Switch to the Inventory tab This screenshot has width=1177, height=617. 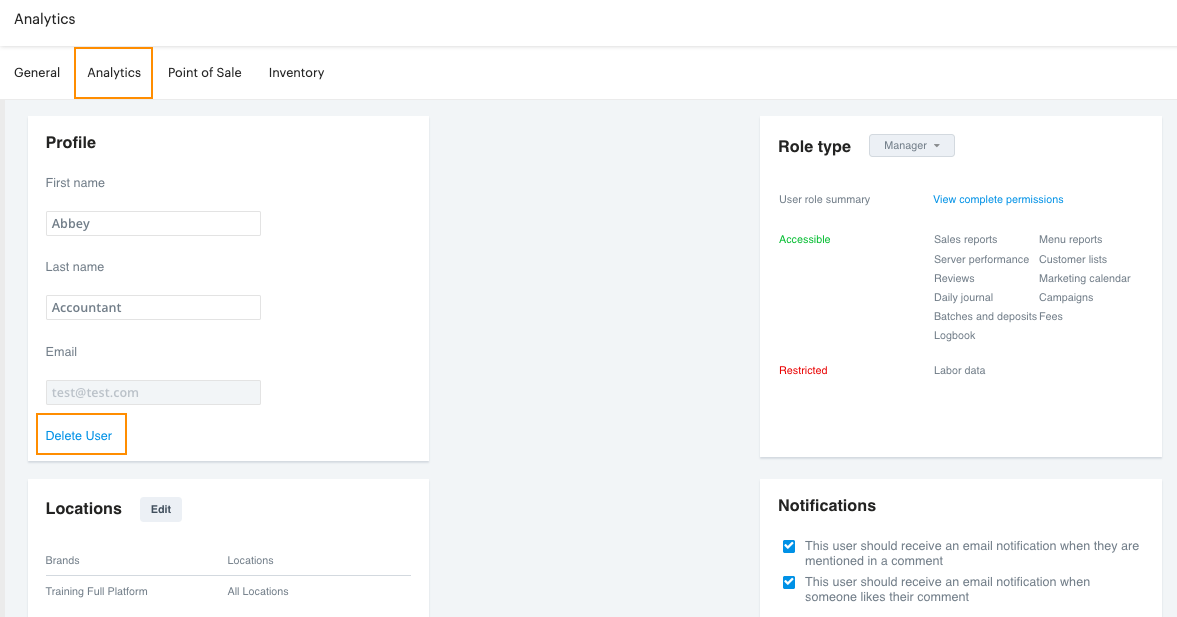296,72
